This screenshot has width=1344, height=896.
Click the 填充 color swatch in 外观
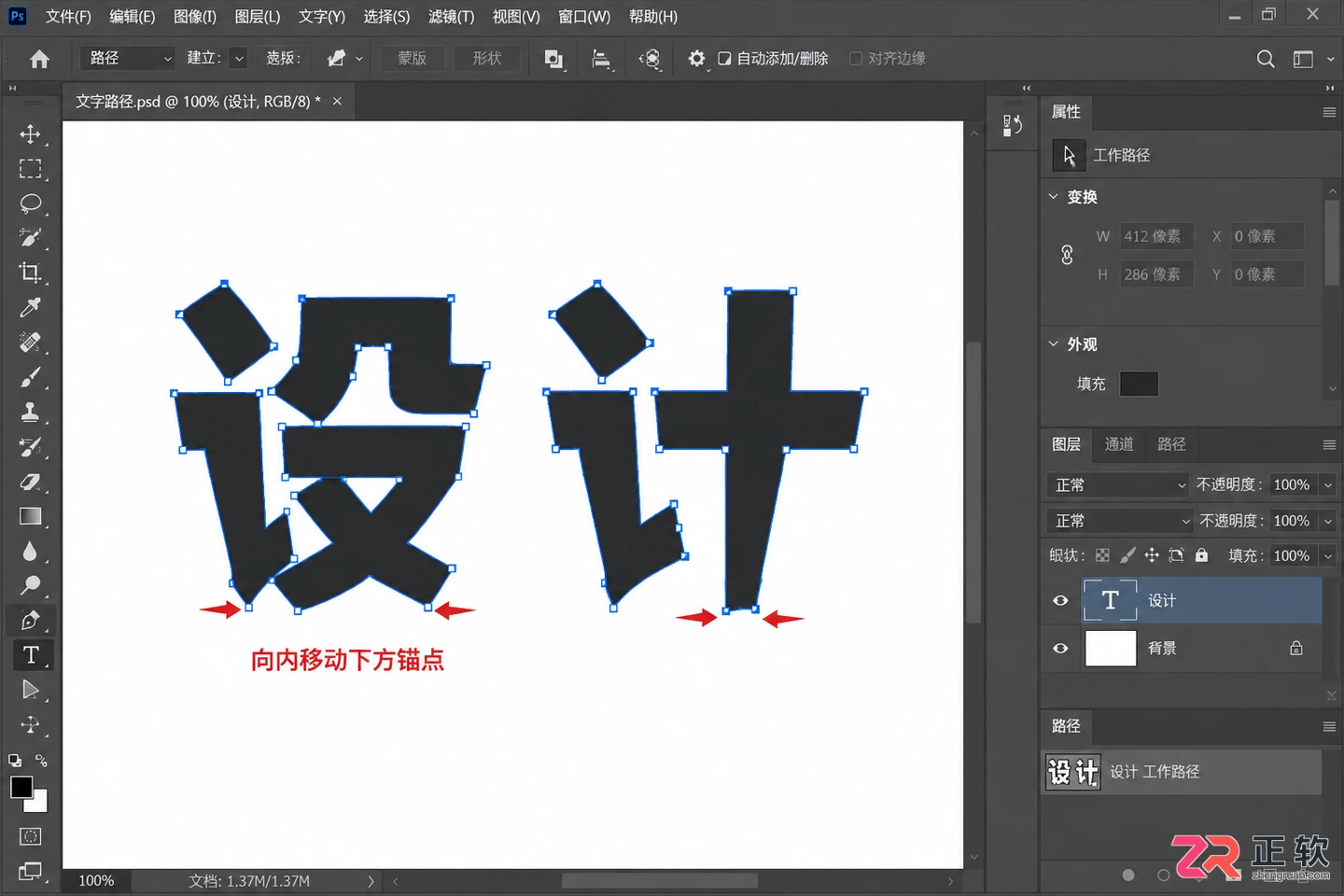pyautogui.click(x=1139, y=384)
